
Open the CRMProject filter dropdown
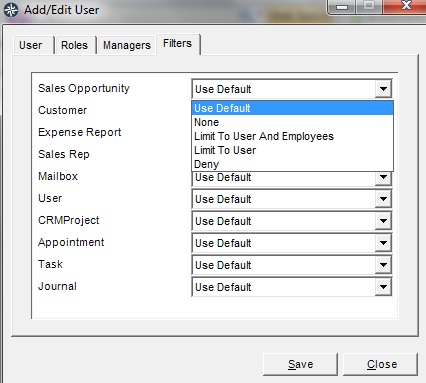tap(383, 221)
